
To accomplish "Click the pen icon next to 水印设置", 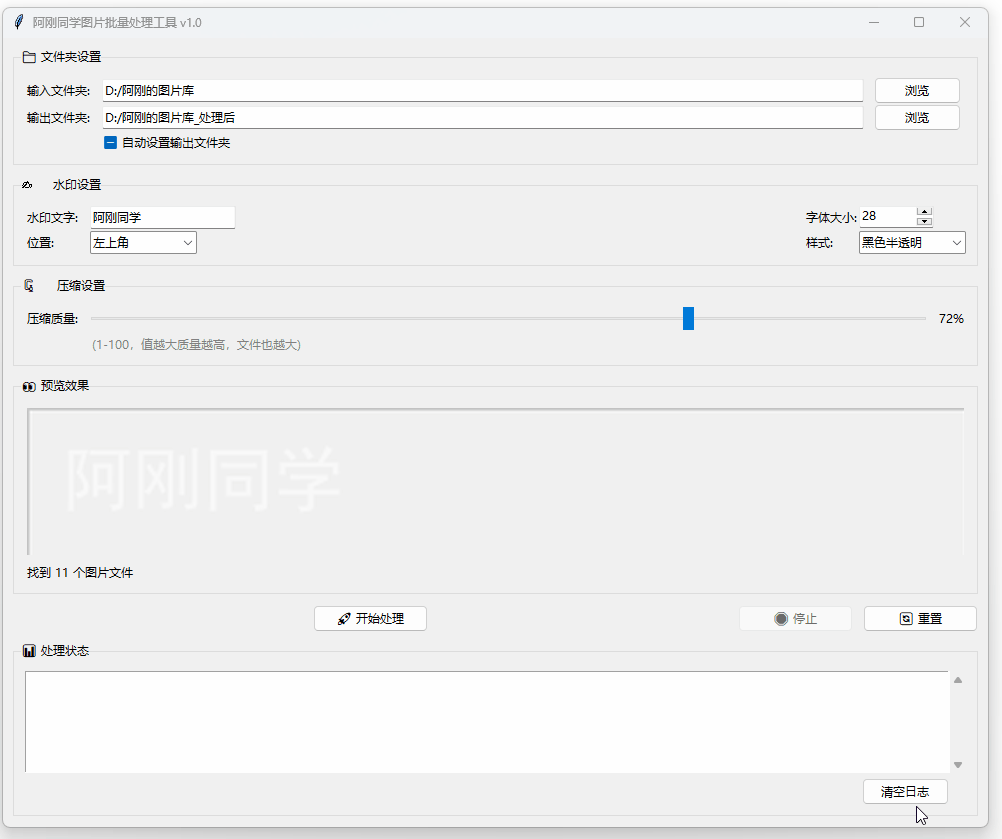I will pyautogui.click(x=27, y=185).
